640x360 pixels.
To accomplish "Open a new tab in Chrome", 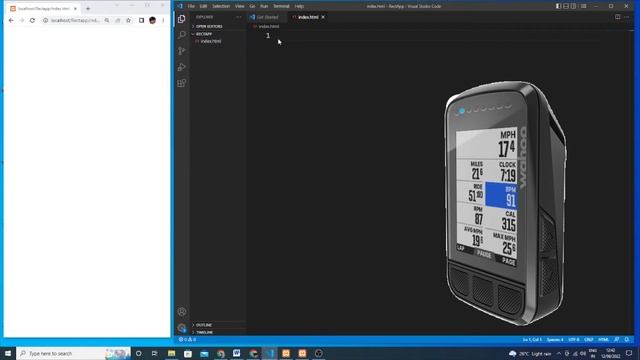I will (88, 9).
